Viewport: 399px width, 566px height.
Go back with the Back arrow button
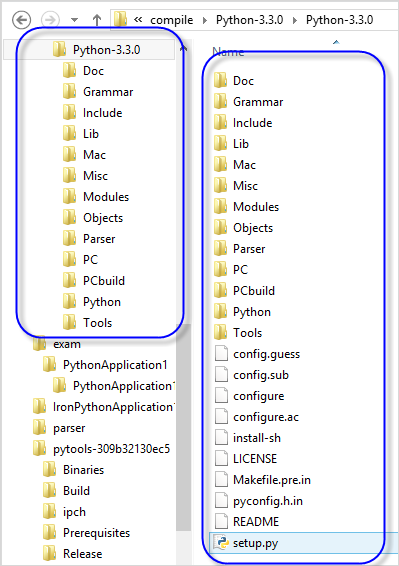click(x=21, y=19)
